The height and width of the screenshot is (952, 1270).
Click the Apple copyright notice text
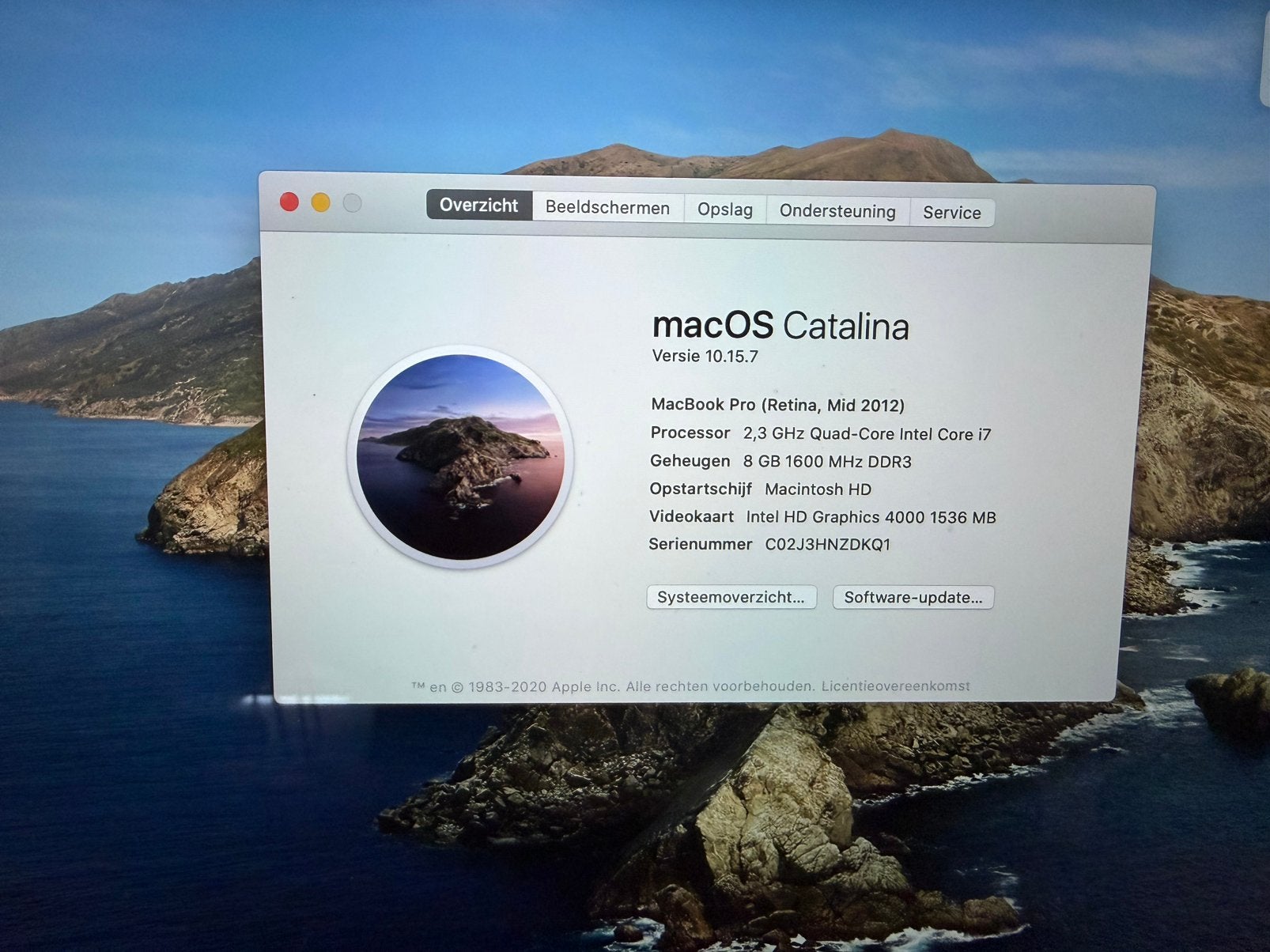pos(613,686)
